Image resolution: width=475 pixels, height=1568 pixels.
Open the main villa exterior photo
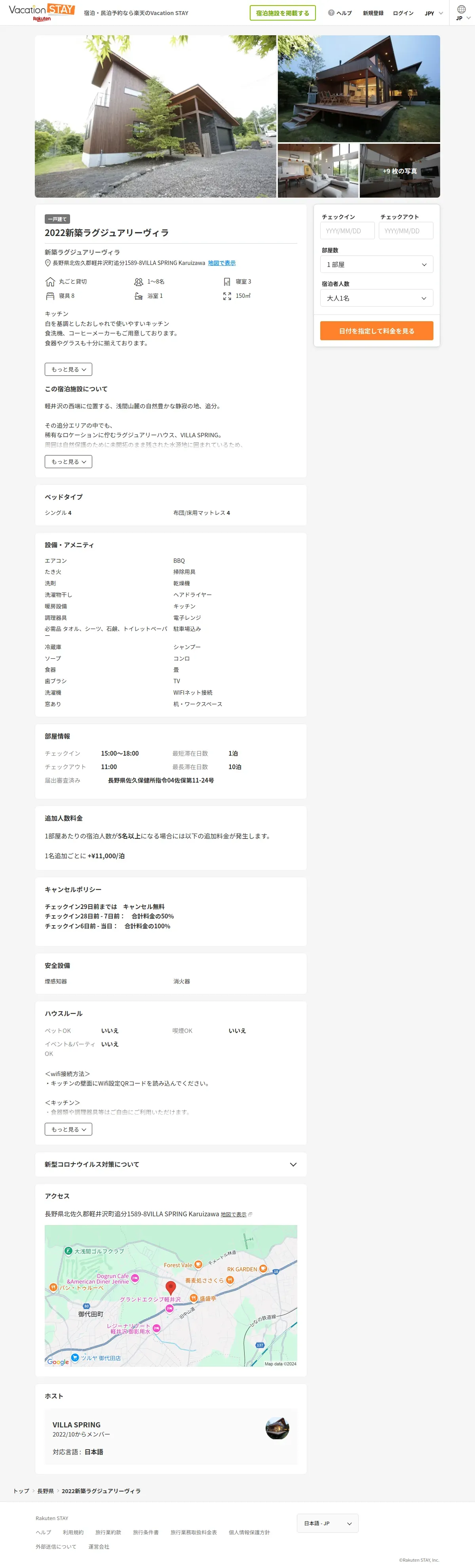click(156, 116)
